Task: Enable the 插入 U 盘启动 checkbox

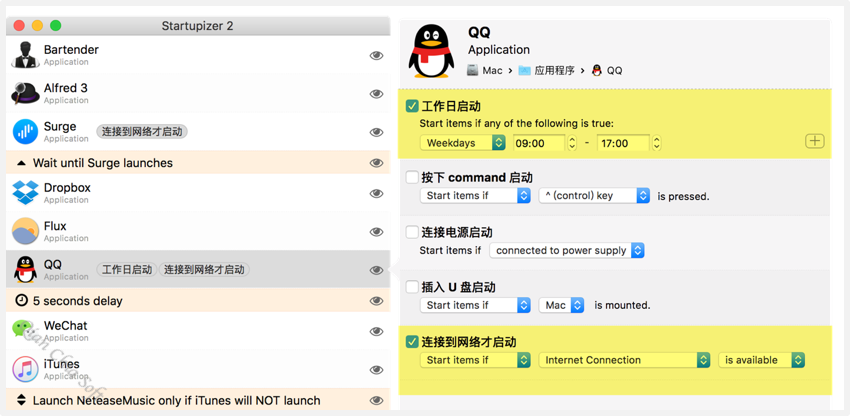Action: click(x=412, y=287)
